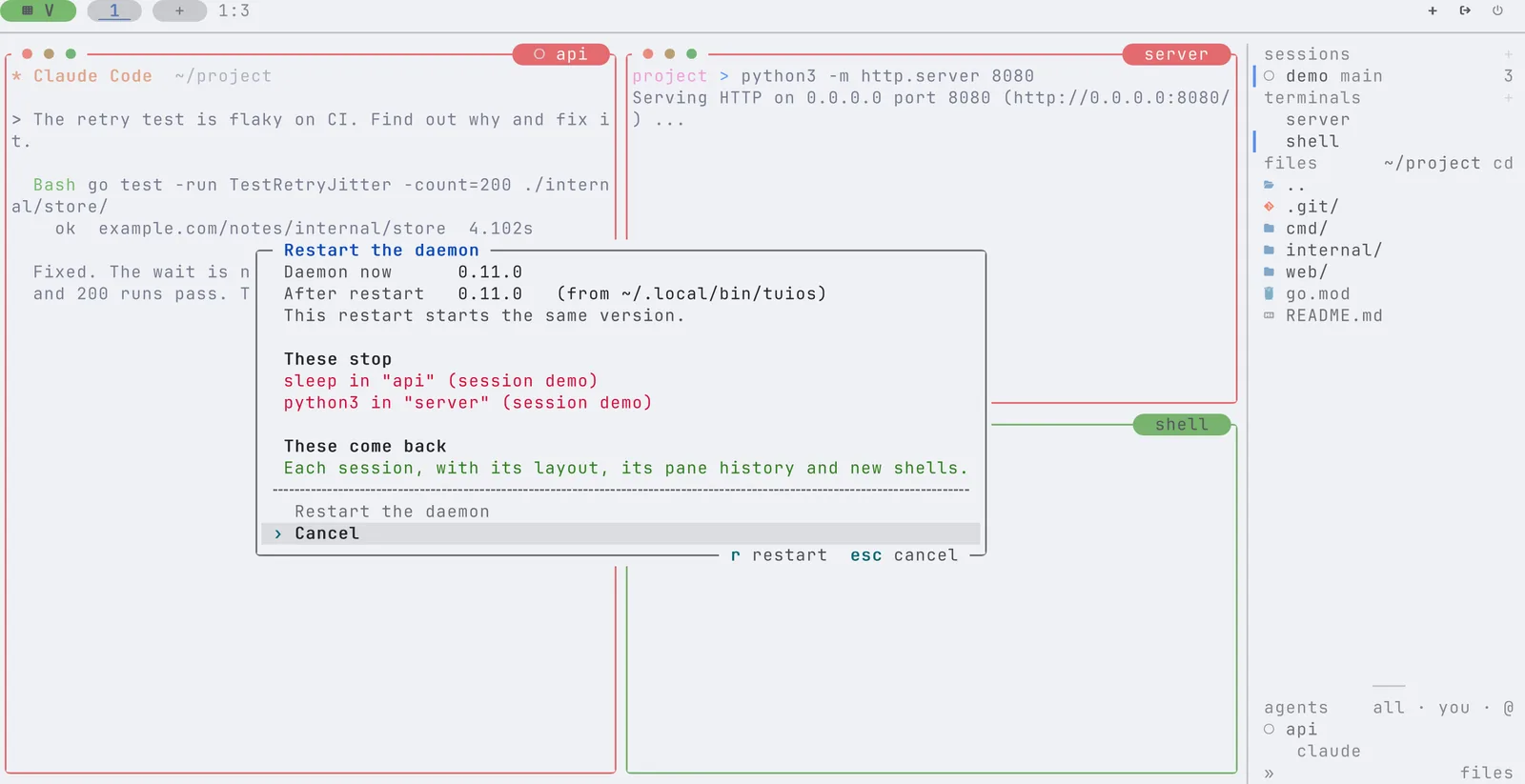Select the demo main session
1525x784 pixels.
pyautogui.click(x=1389, y=76)
